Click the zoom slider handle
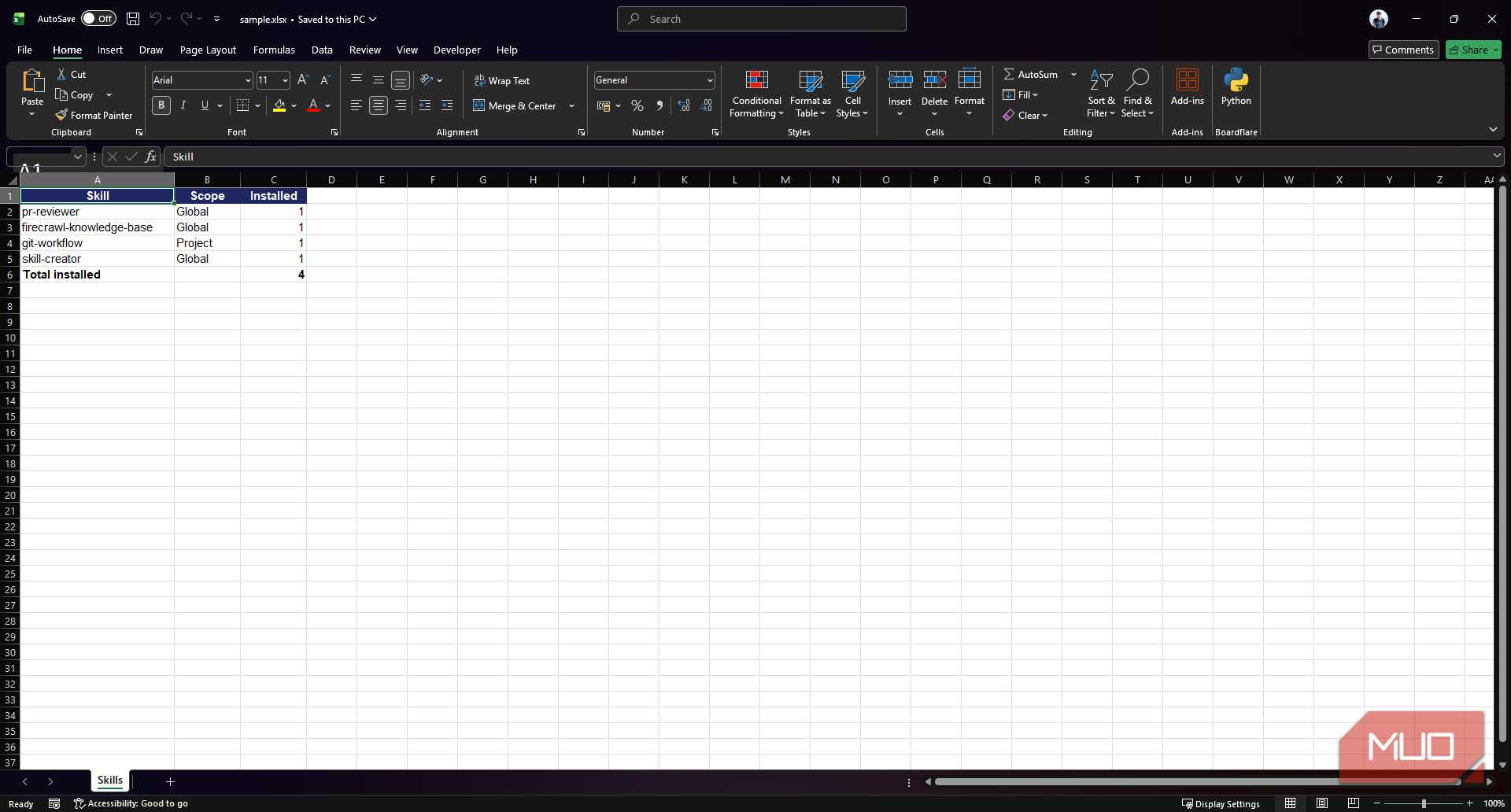1511x812 pixels. coord(1423,803)
